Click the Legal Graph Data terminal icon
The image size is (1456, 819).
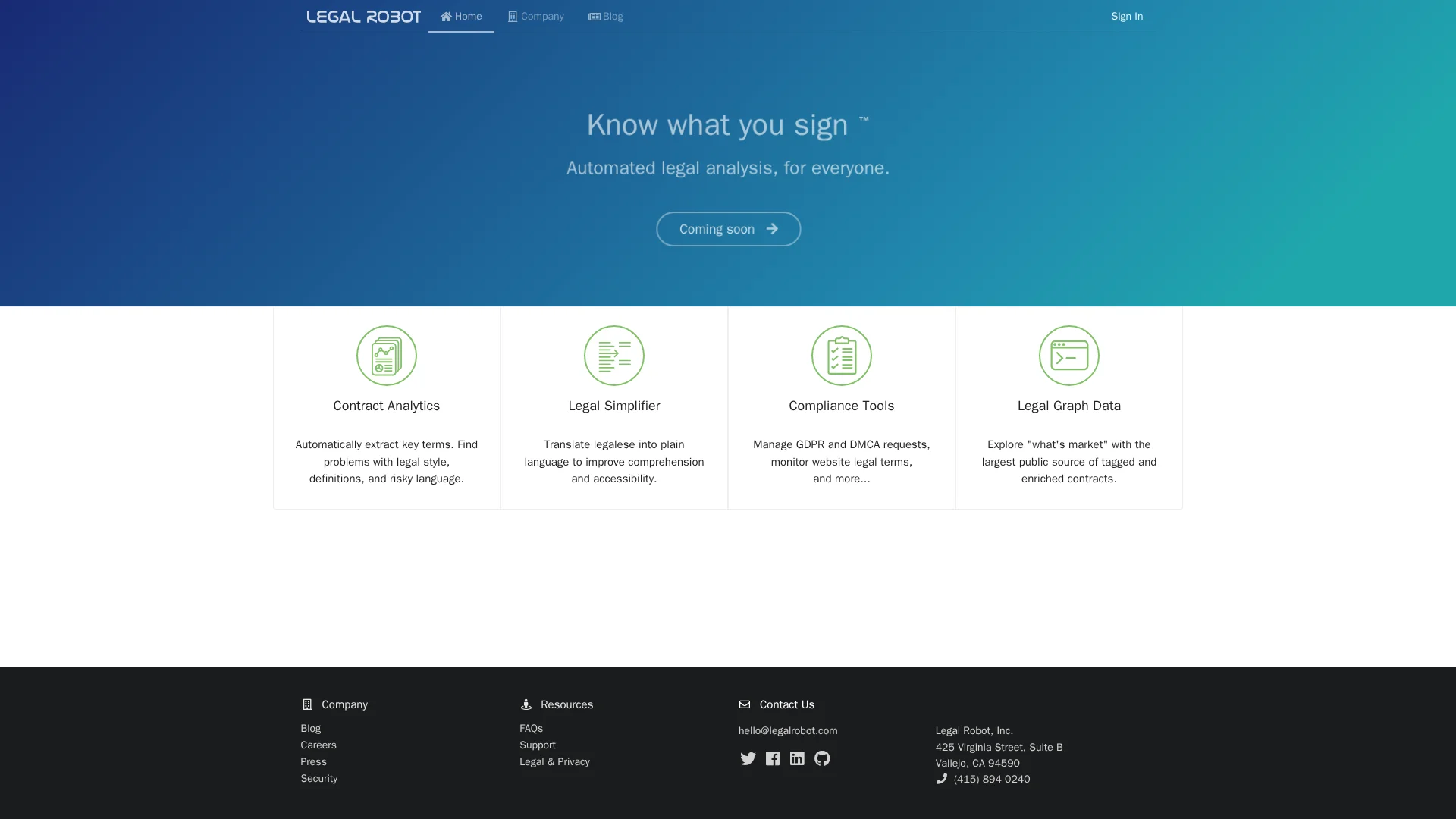(x=1068, y=356)
